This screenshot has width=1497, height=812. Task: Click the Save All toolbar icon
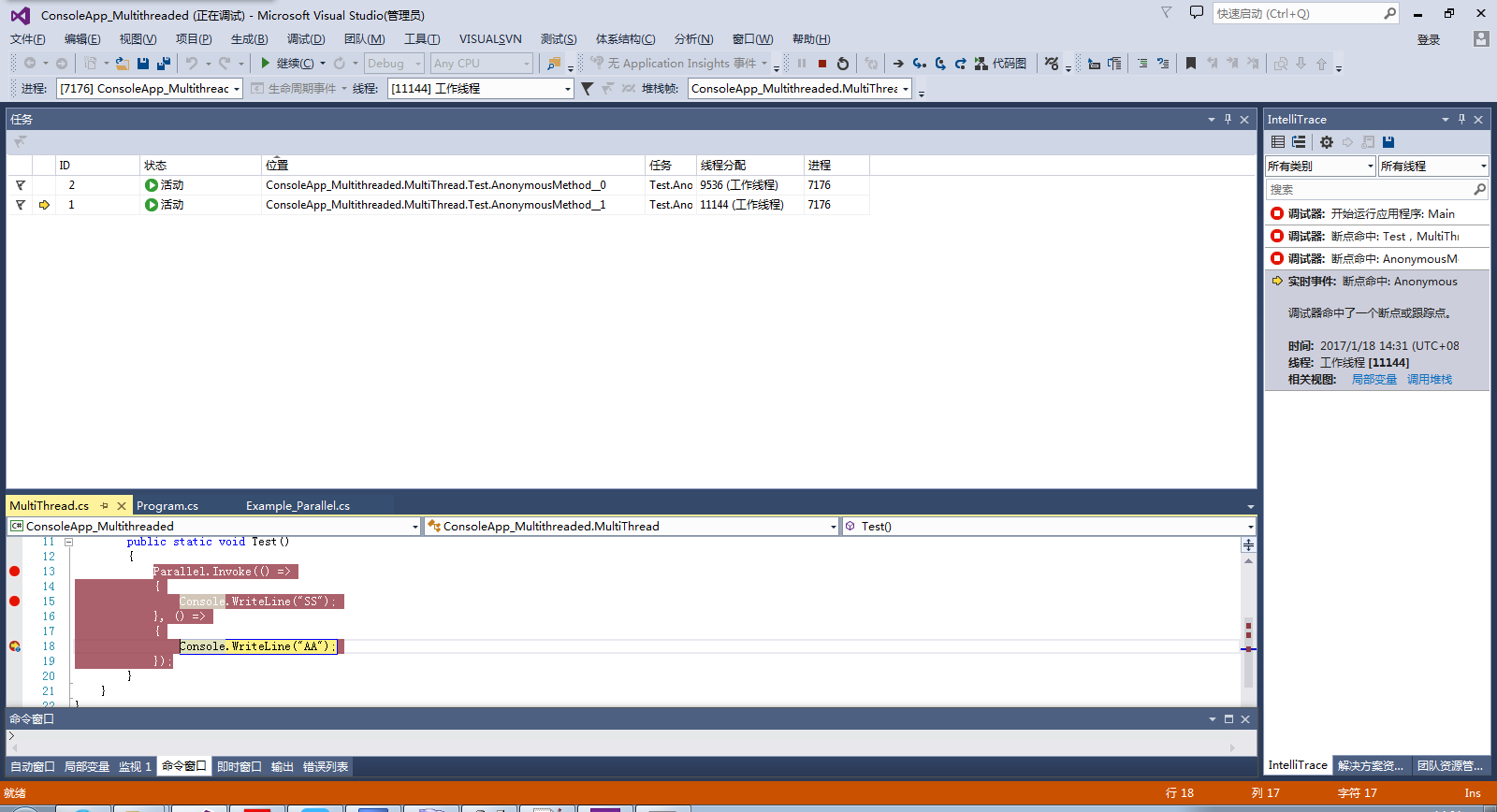[164, 64]
